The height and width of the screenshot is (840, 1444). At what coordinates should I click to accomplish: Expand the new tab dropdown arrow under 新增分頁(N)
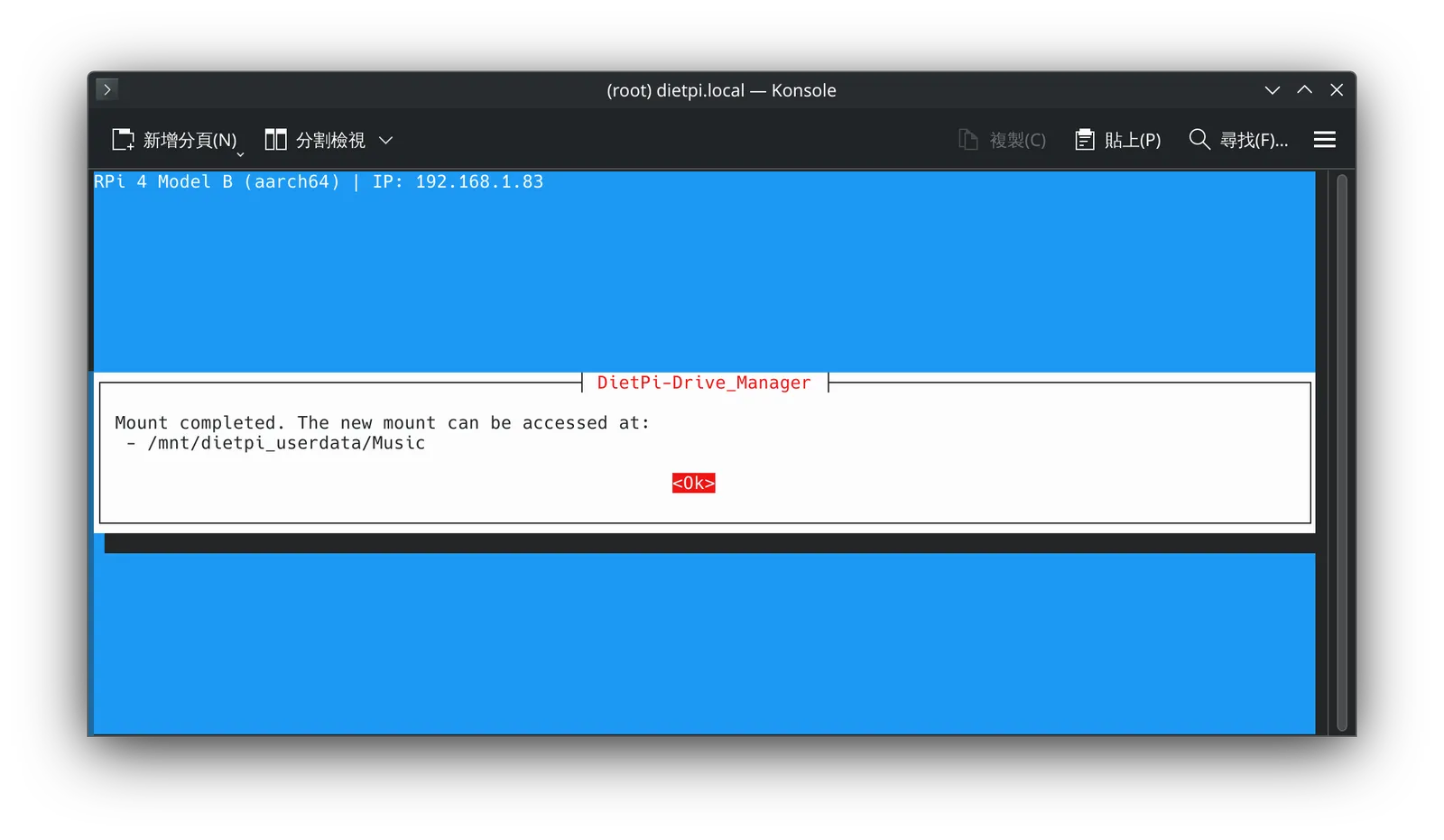tap(240, 154)
